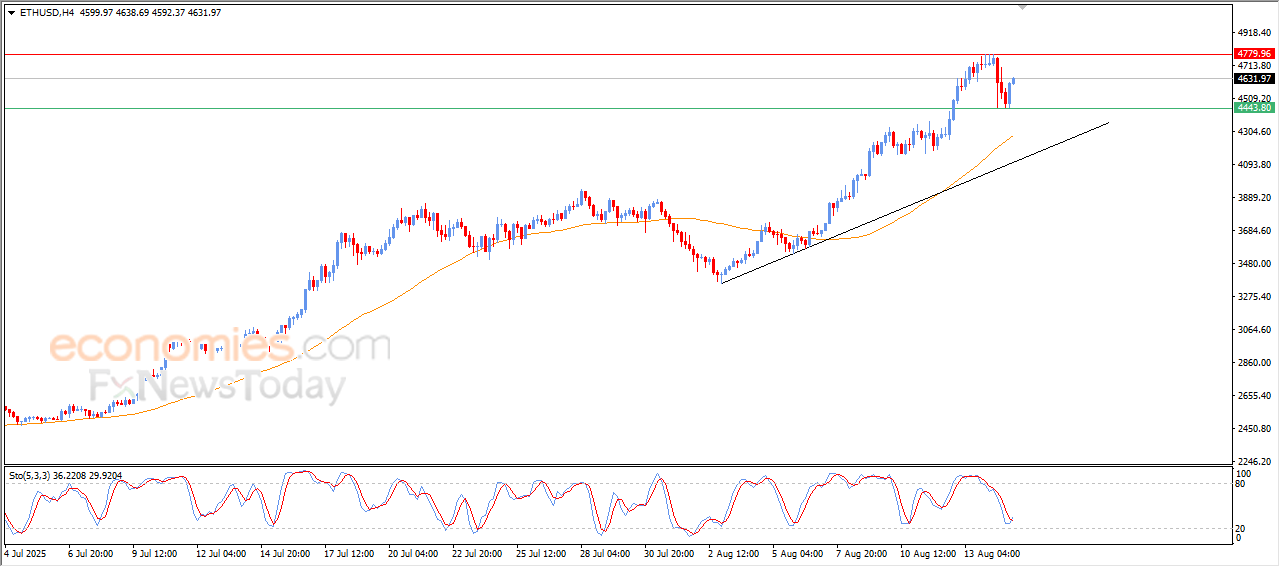This screenshot has width=1280, height=567.
Task: Click the 3275.40 price scale label
Action: pyautogui.click(x=1253, y=297)
